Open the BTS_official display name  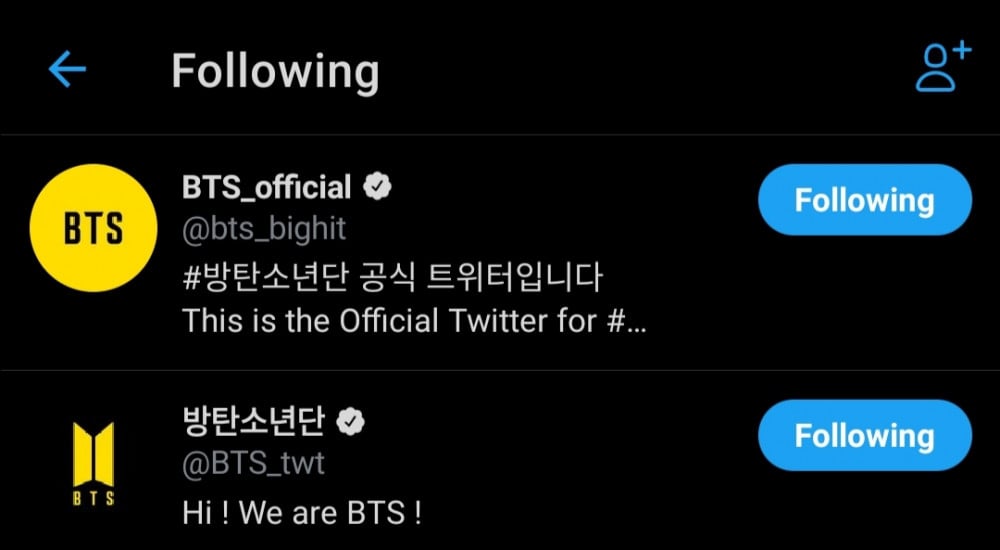(x=267, y=187)
